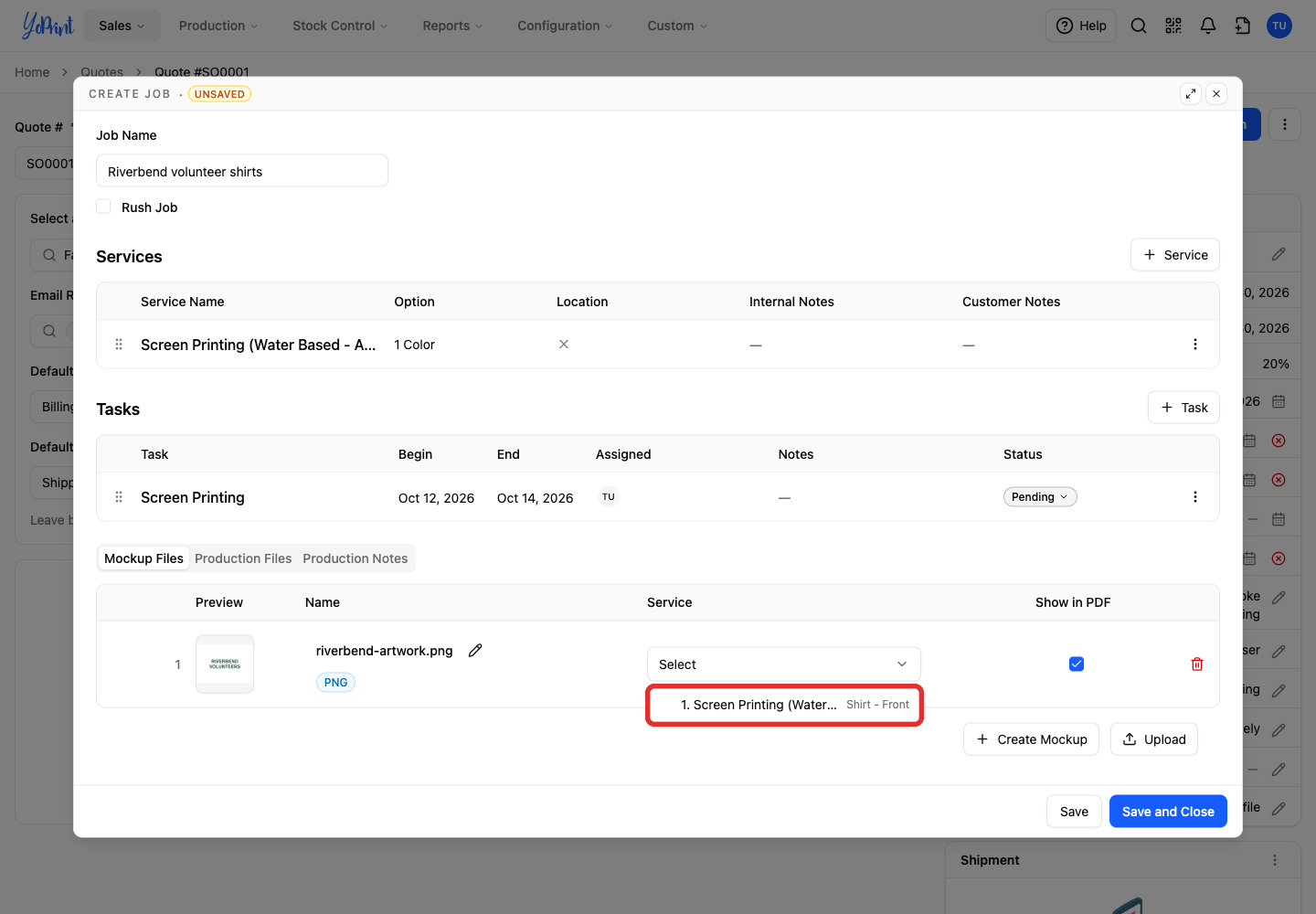Expand the Sales menu
1316x914 pixels.
click(x=122, y=26)
